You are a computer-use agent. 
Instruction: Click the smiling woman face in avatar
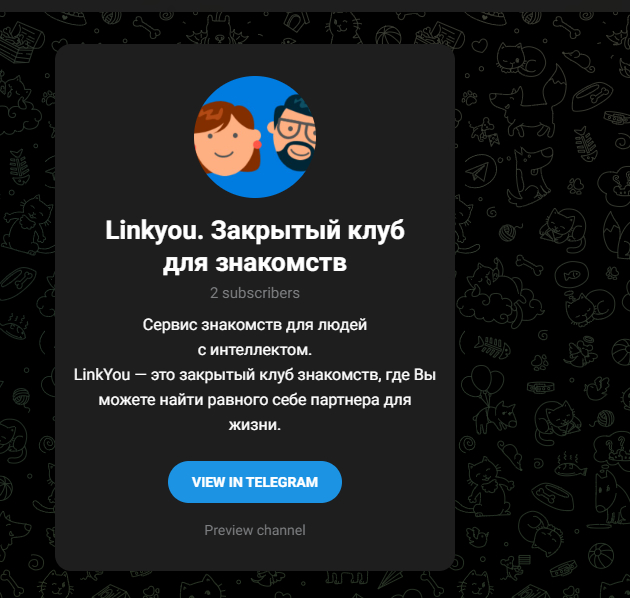[x=227, y=139]
